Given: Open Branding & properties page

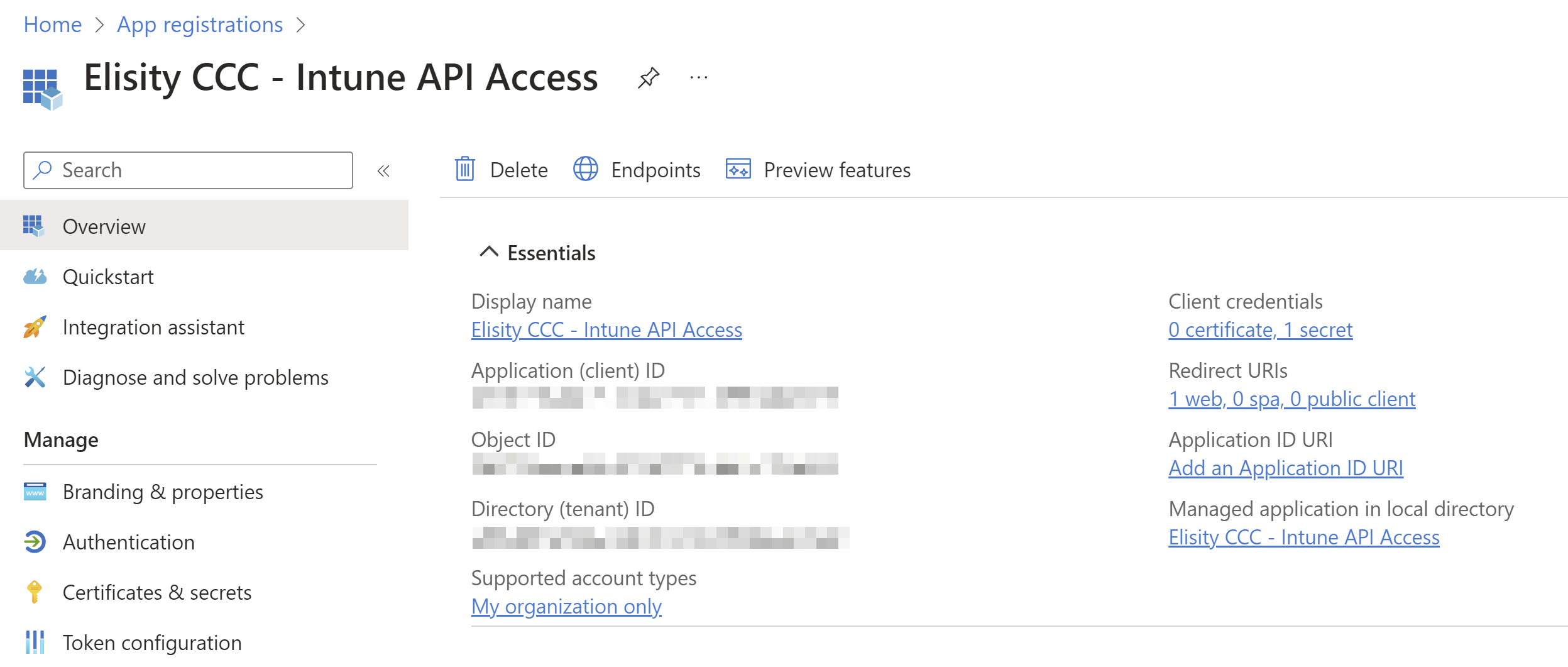Looking at the screenshot, I should (x=163, y=492).
